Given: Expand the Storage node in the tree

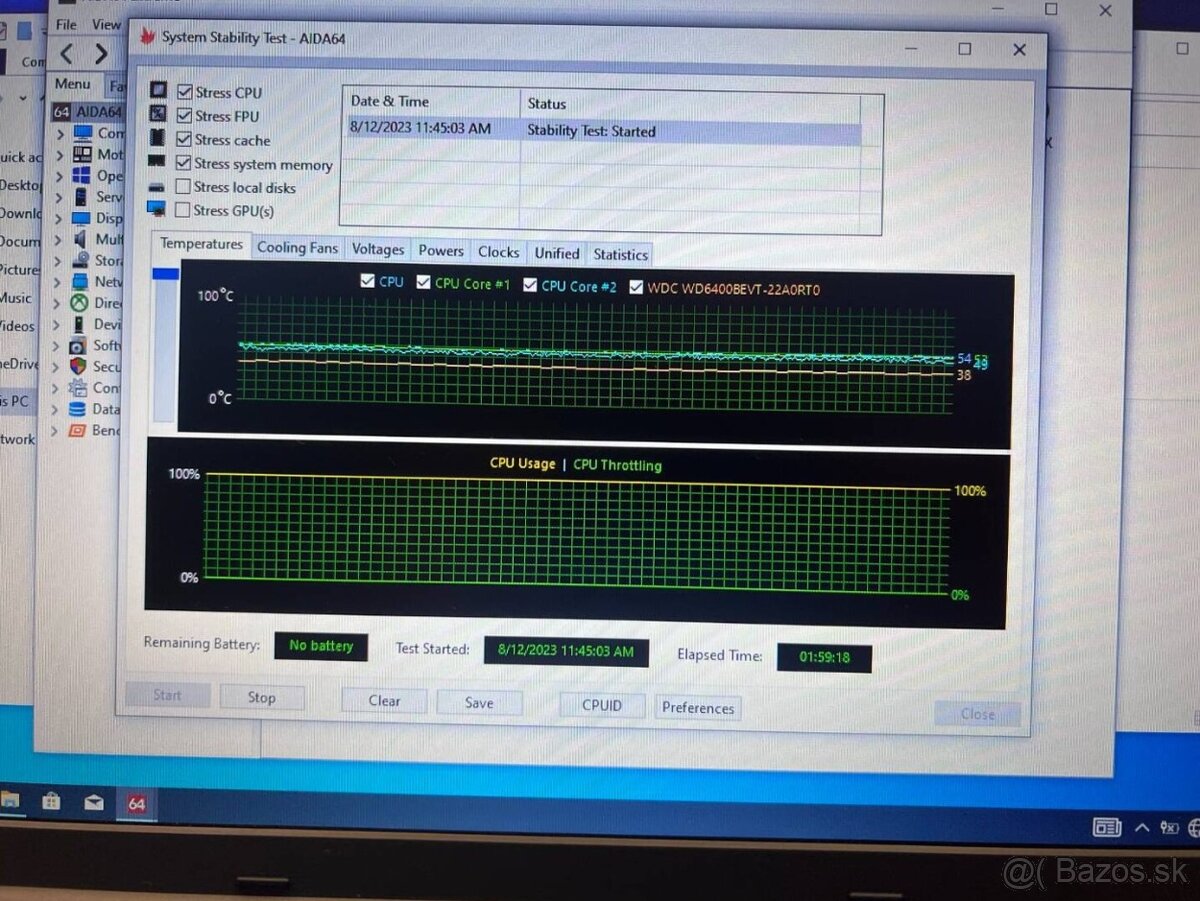Looking at the screenshot, I should click(59, 261).
